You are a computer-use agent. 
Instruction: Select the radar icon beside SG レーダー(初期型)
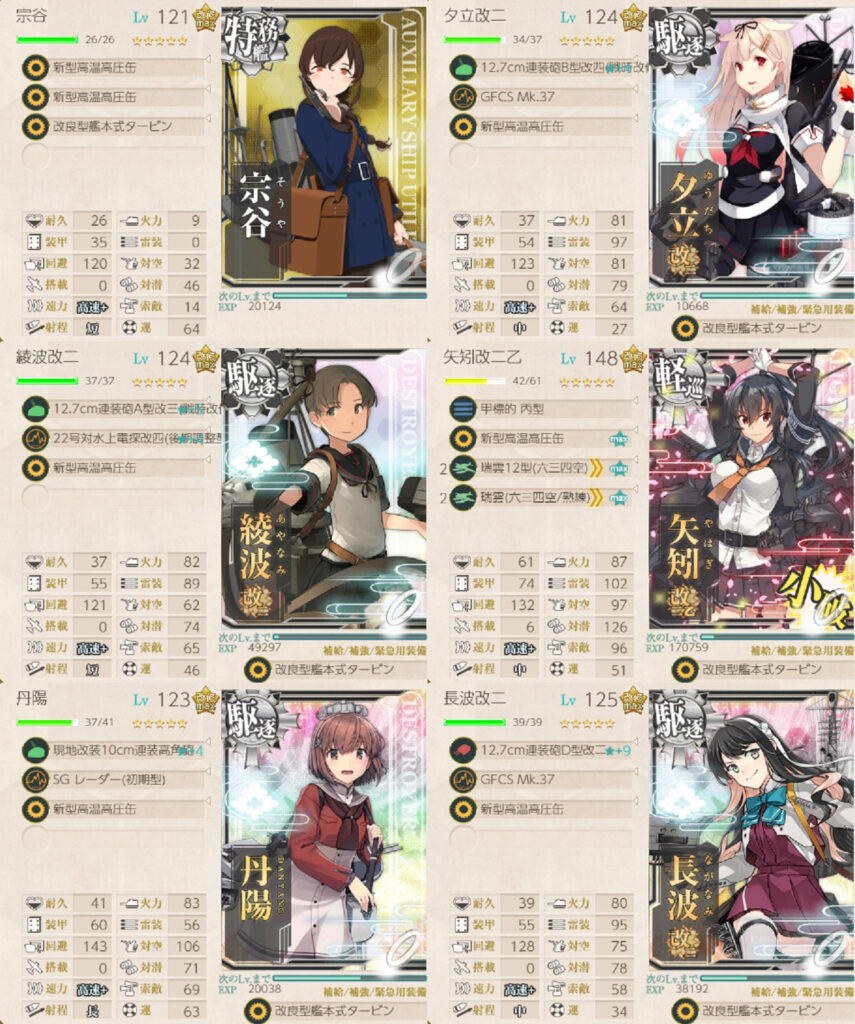click(x=35, y=780)
